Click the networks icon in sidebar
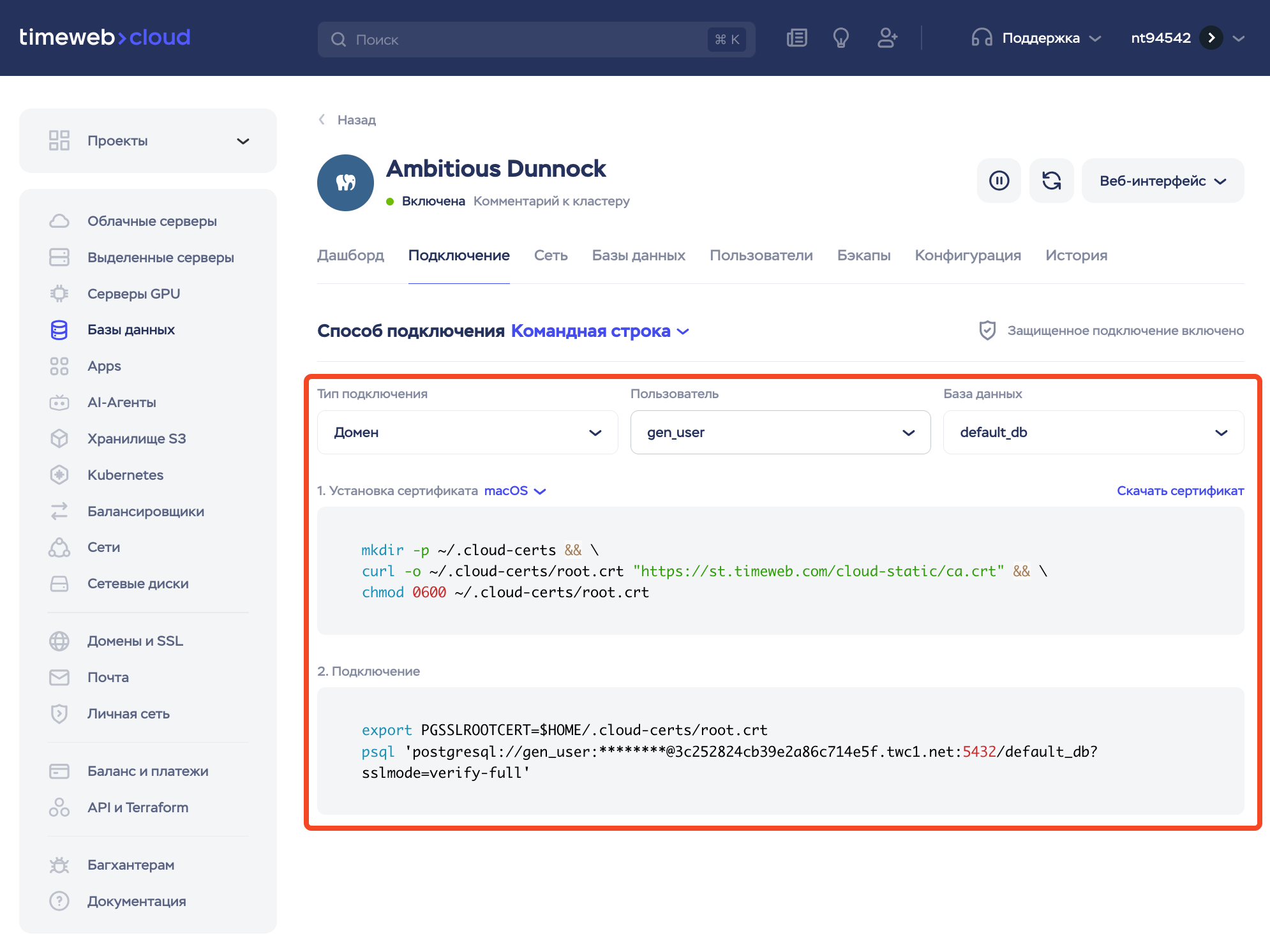 point(59,547)
